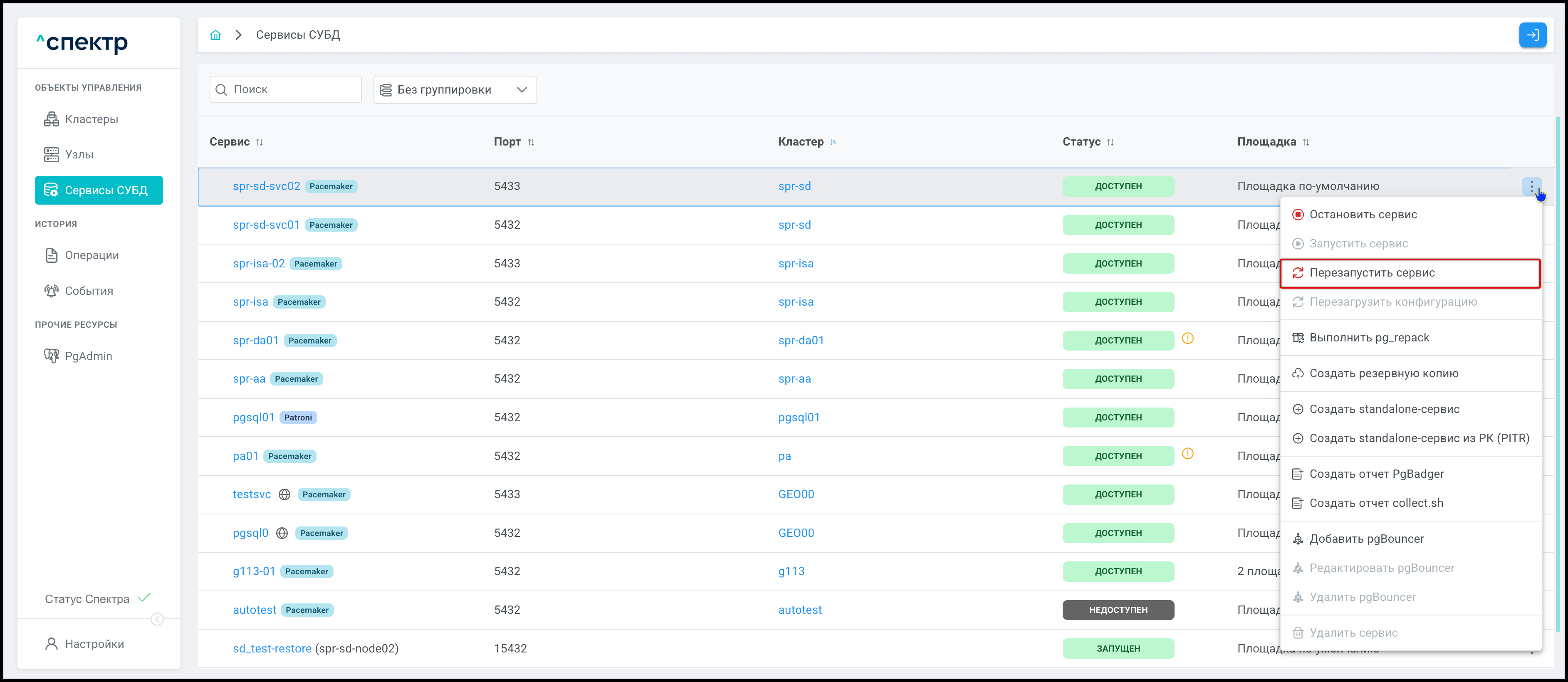Click the home breadcrumb icon

pos(215,35)
